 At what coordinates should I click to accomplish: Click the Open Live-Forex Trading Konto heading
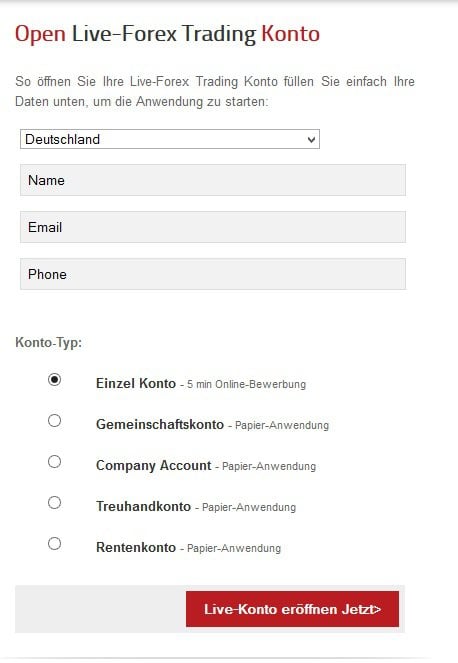click(x=167, y=34)
